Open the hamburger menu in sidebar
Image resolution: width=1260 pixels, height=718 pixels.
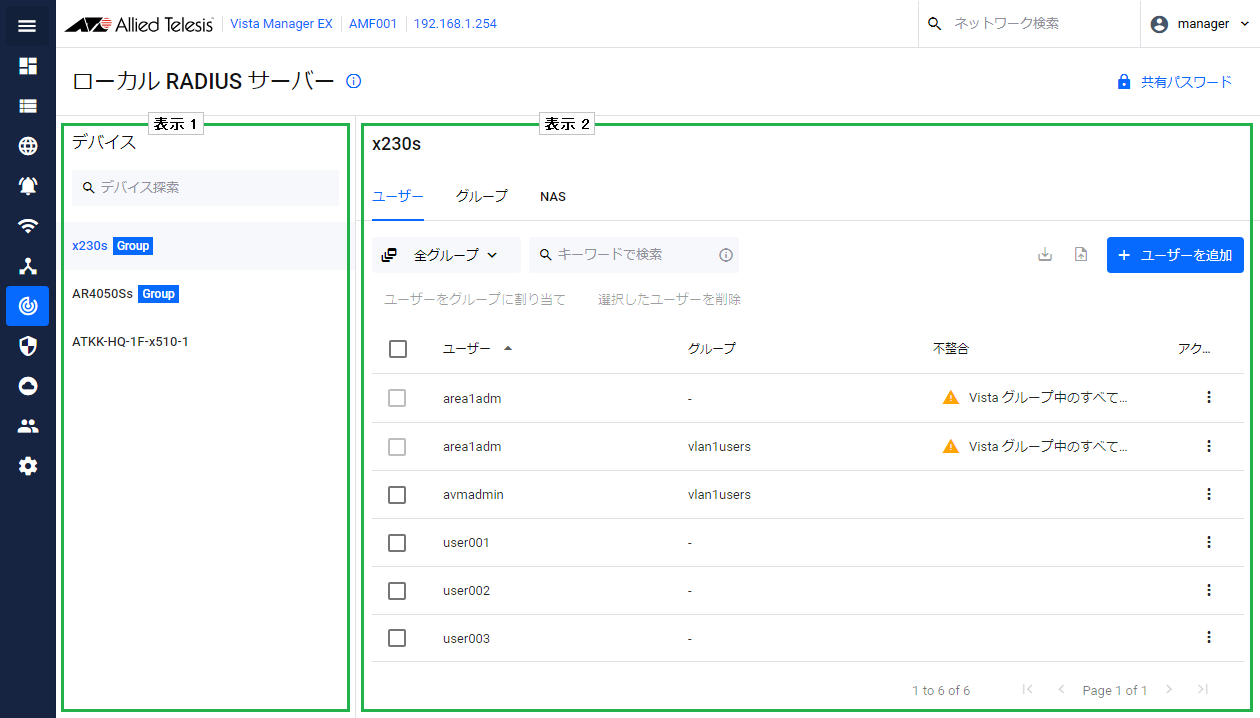pyautogui.click(x=27, y=25)
